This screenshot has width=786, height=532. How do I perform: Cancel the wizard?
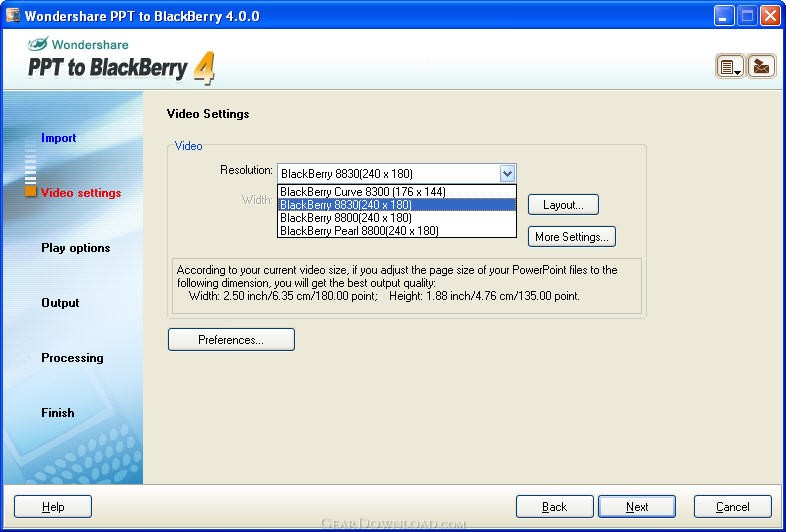point(733,507)
